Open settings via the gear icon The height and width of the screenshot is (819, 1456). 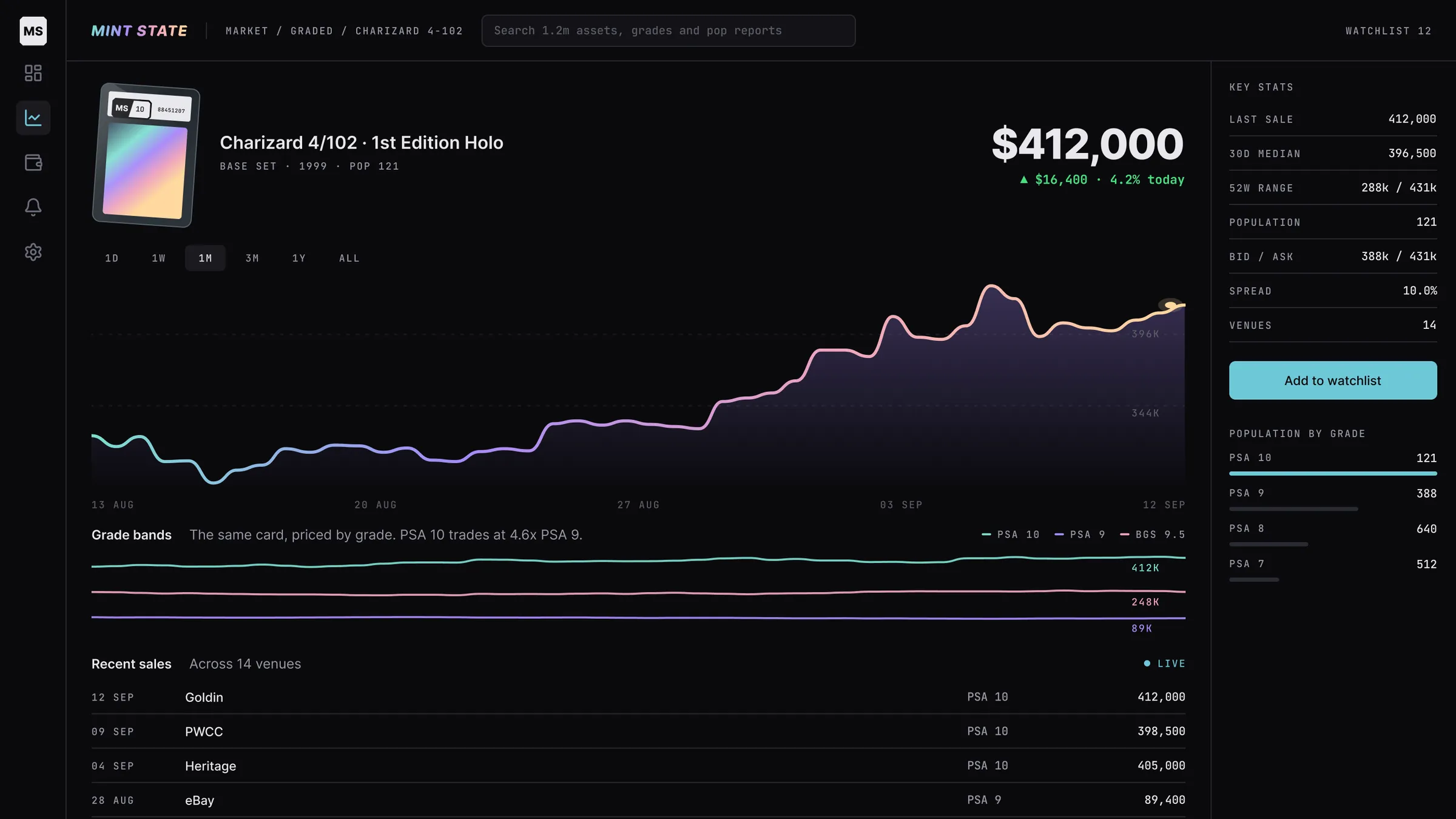[x=33, y=252]
